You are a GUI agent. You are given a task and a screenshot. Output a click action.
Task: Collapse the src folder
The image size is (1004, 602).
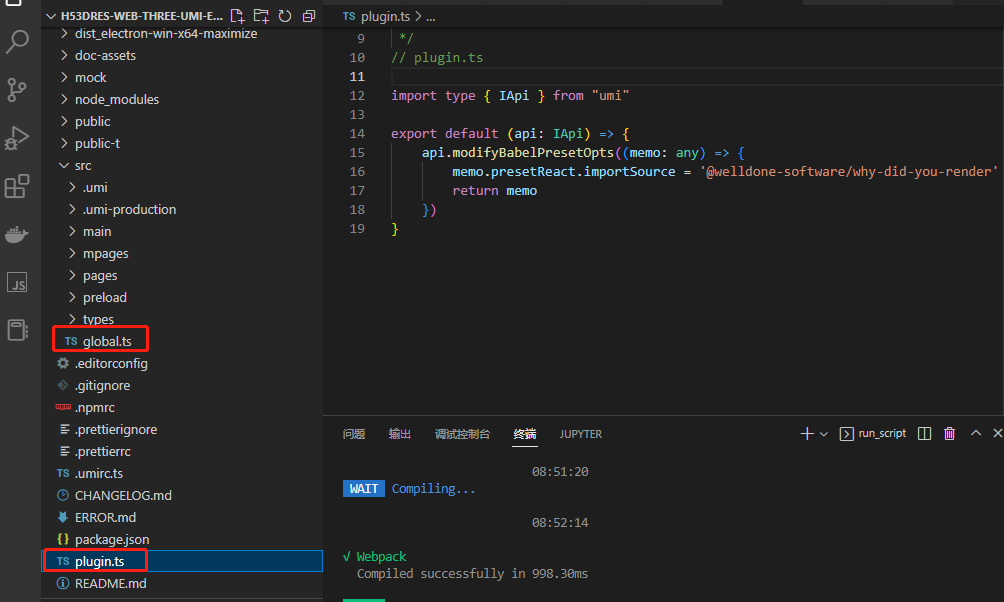coord(84,164)
